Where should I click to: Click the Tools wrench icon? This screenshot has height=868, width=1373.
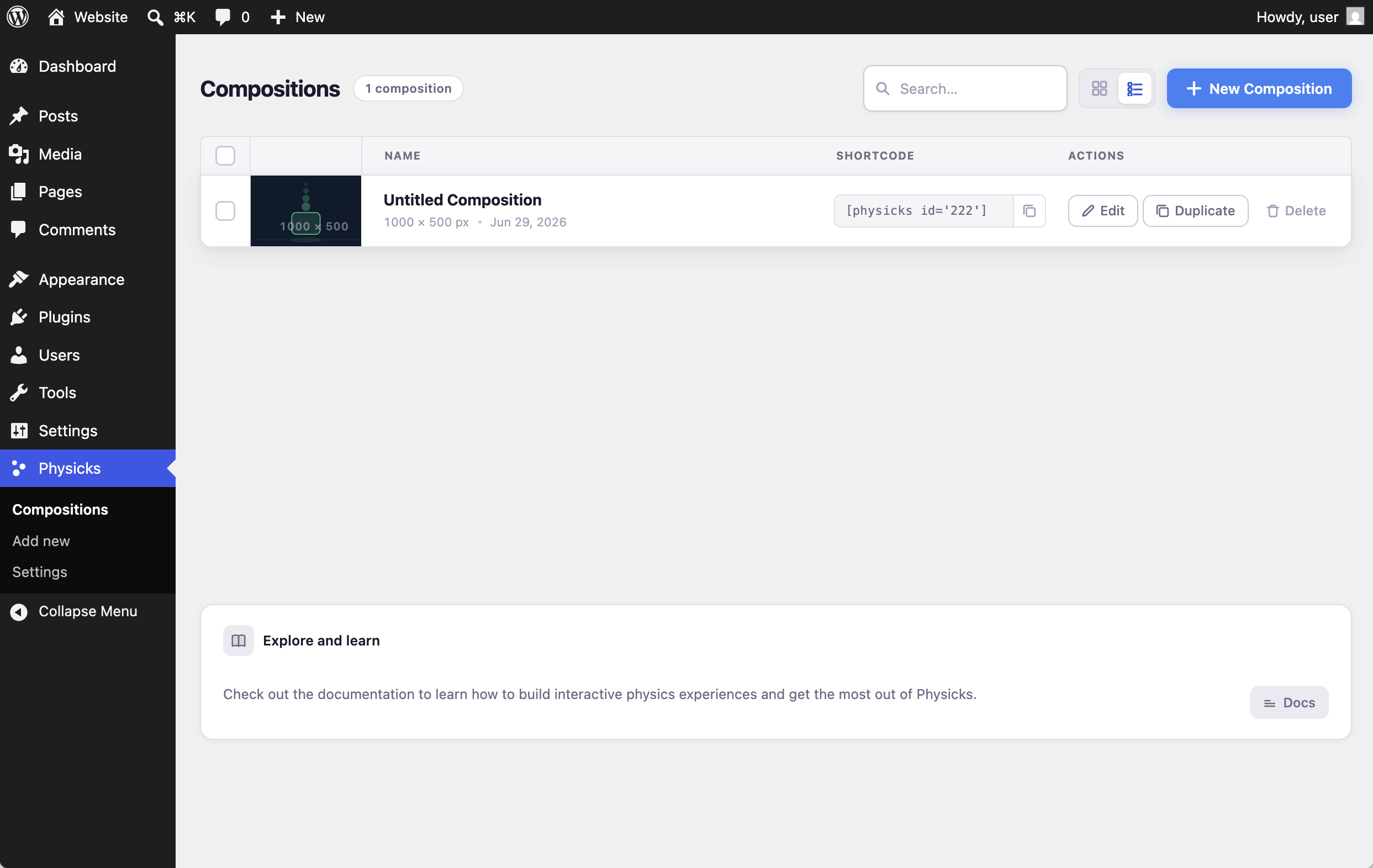tap(19, 393)
